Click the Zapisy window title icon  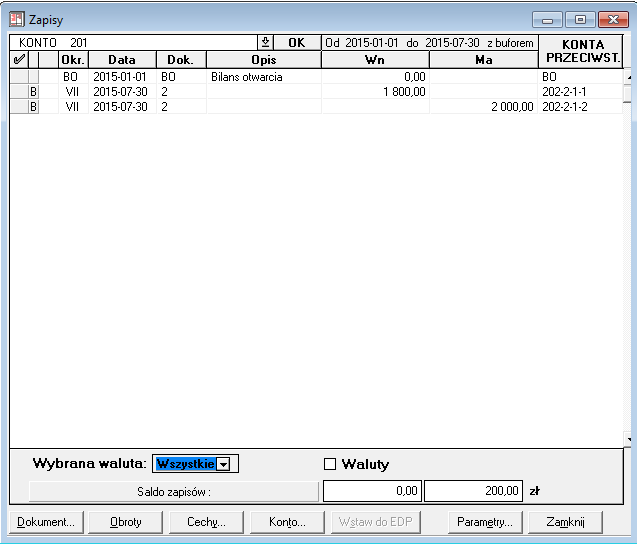pyautogui.click(x=17, y=19)
